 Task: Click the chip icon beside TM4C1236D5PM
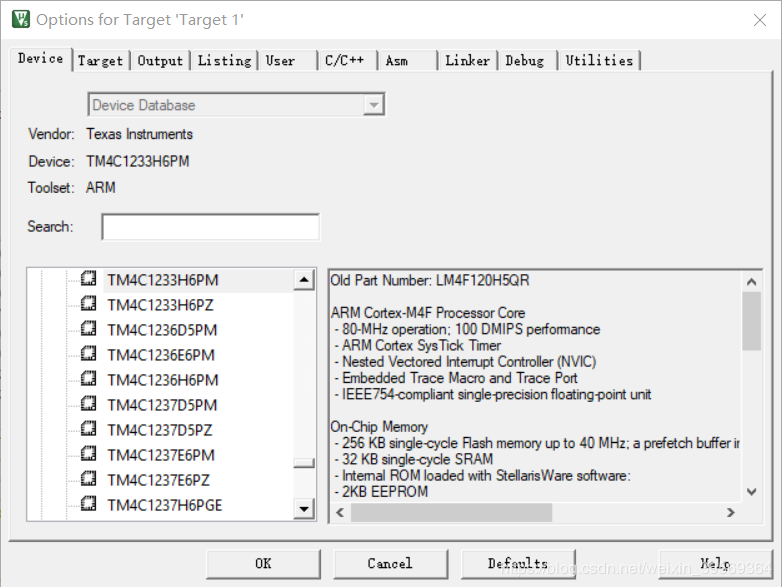pyautogui.click(x=88, y=328)
